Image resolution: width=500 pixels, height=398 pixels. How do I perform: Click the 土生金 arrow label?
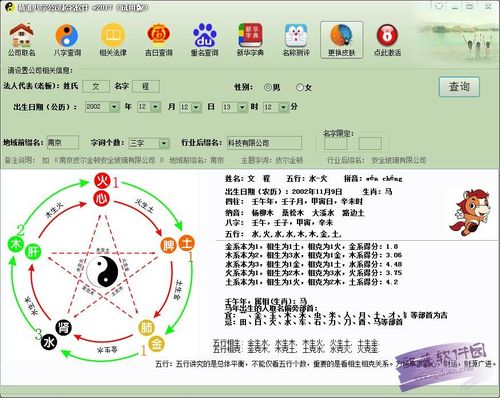179,290
